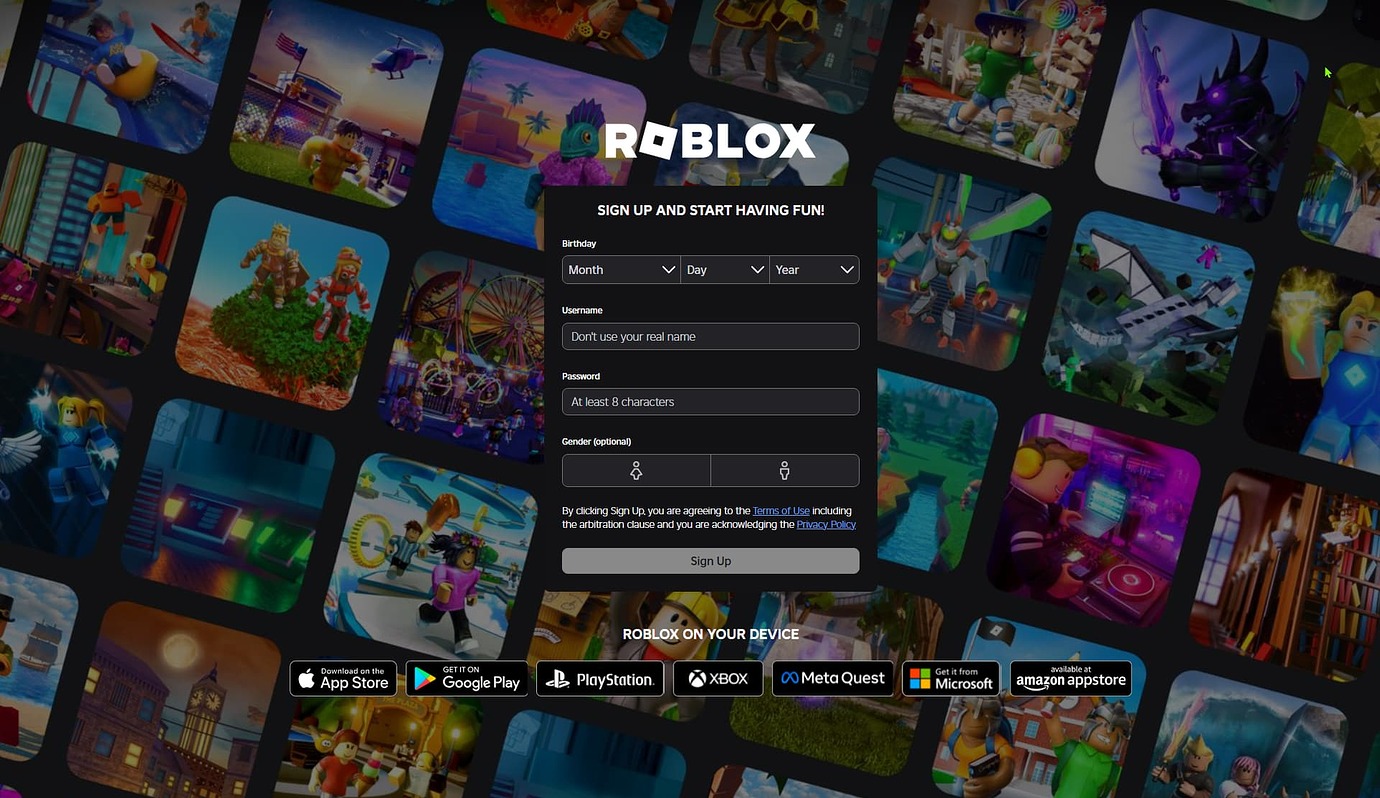The image size is (1380, 798).
Task: Select the female gender icon
Action: tap(636, 470)
